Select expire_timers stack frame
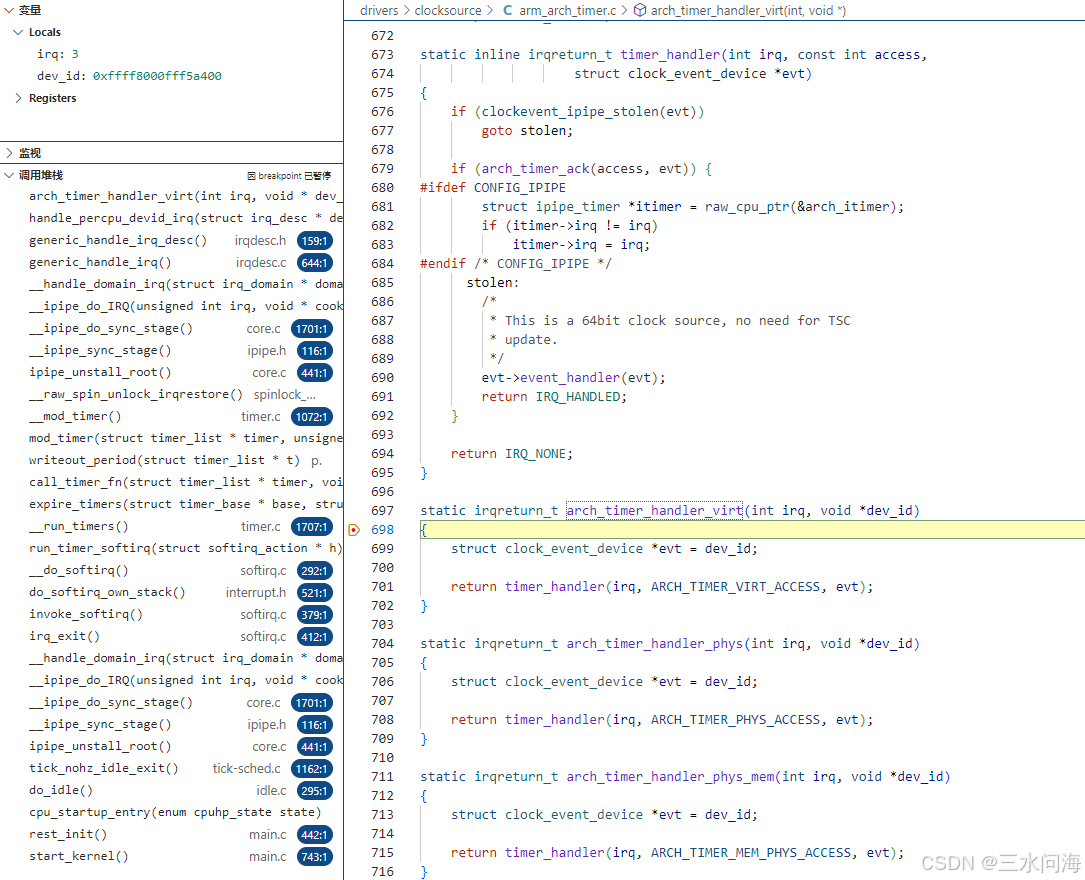Screen dimensions: 1085x880 pyautogui.click(x=172, y=504)
